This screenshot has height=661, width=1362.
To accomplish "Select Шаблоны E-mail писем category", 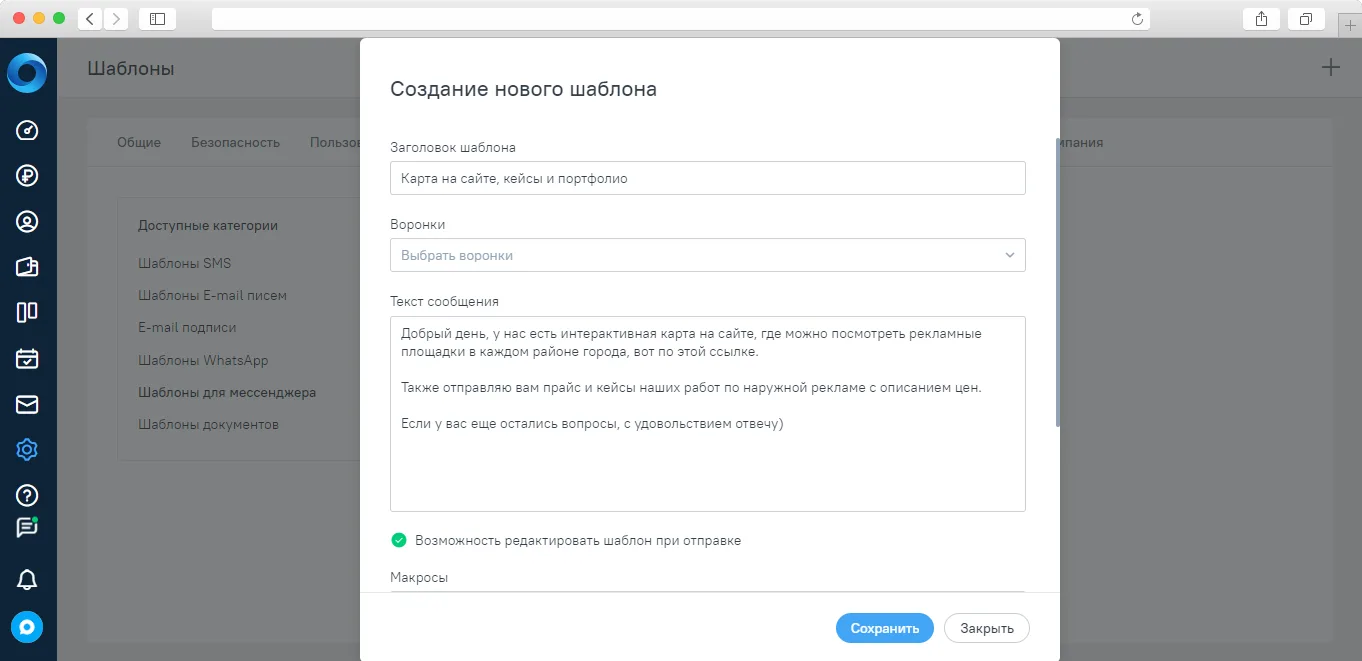I will [213, 295].
